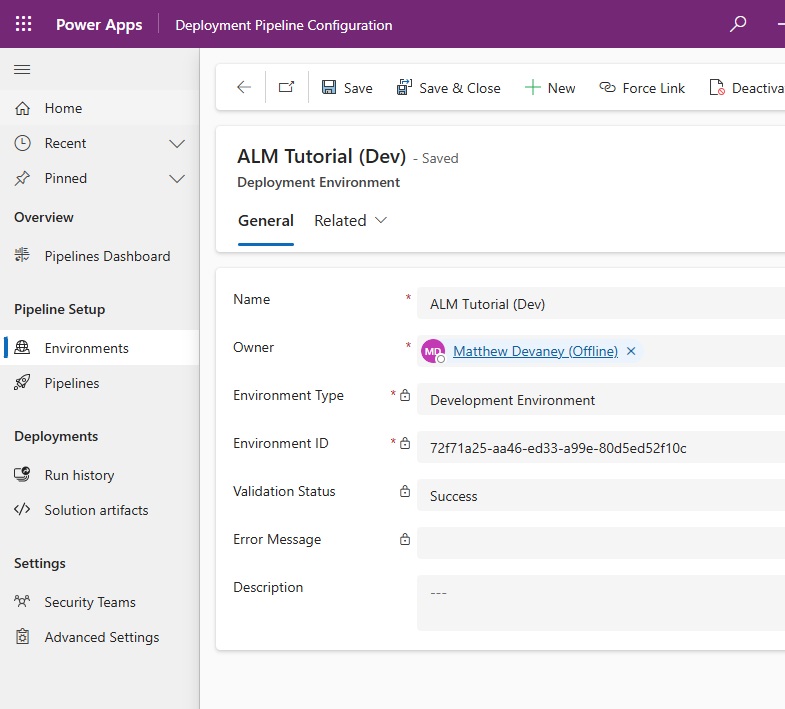Create a New record

[x=550, y=88]
